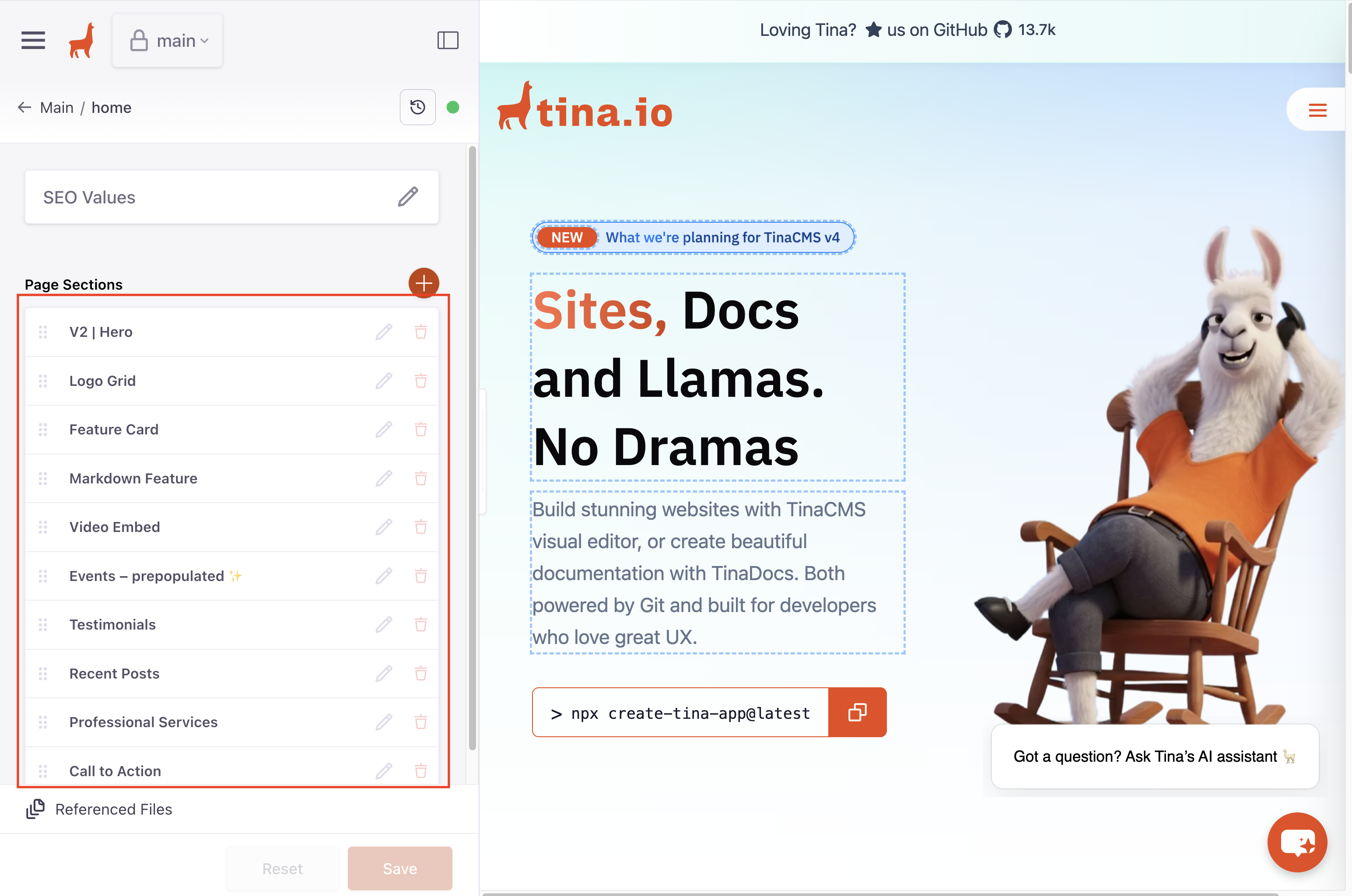Toggle the sidebar panel layout icon
This screenshot has height=896, width=1352.
[448, 41]
